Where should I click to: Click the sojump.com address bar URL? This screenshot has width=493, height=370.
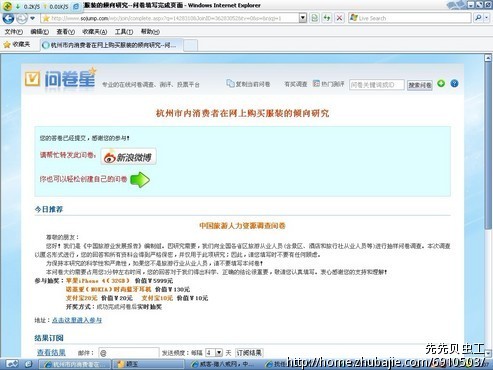click(170, 18)
